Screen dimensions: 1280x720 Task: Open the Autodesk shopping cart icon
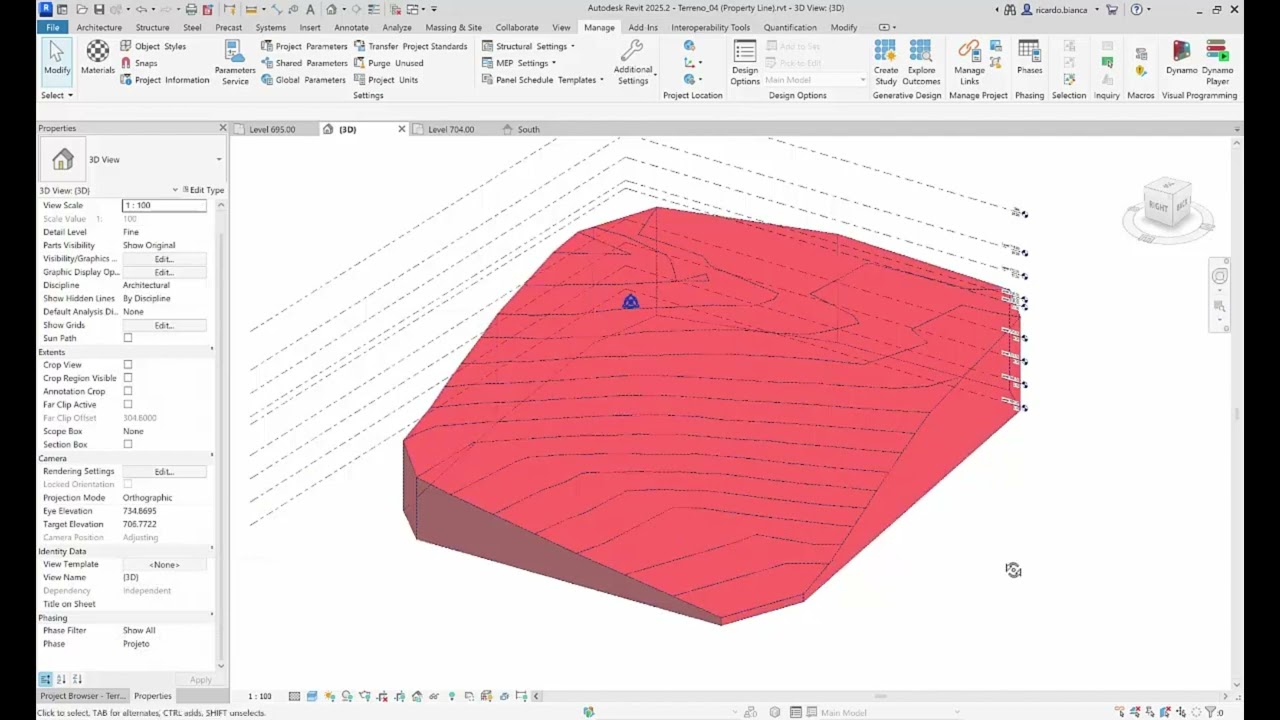click(x=1111, y=9)
